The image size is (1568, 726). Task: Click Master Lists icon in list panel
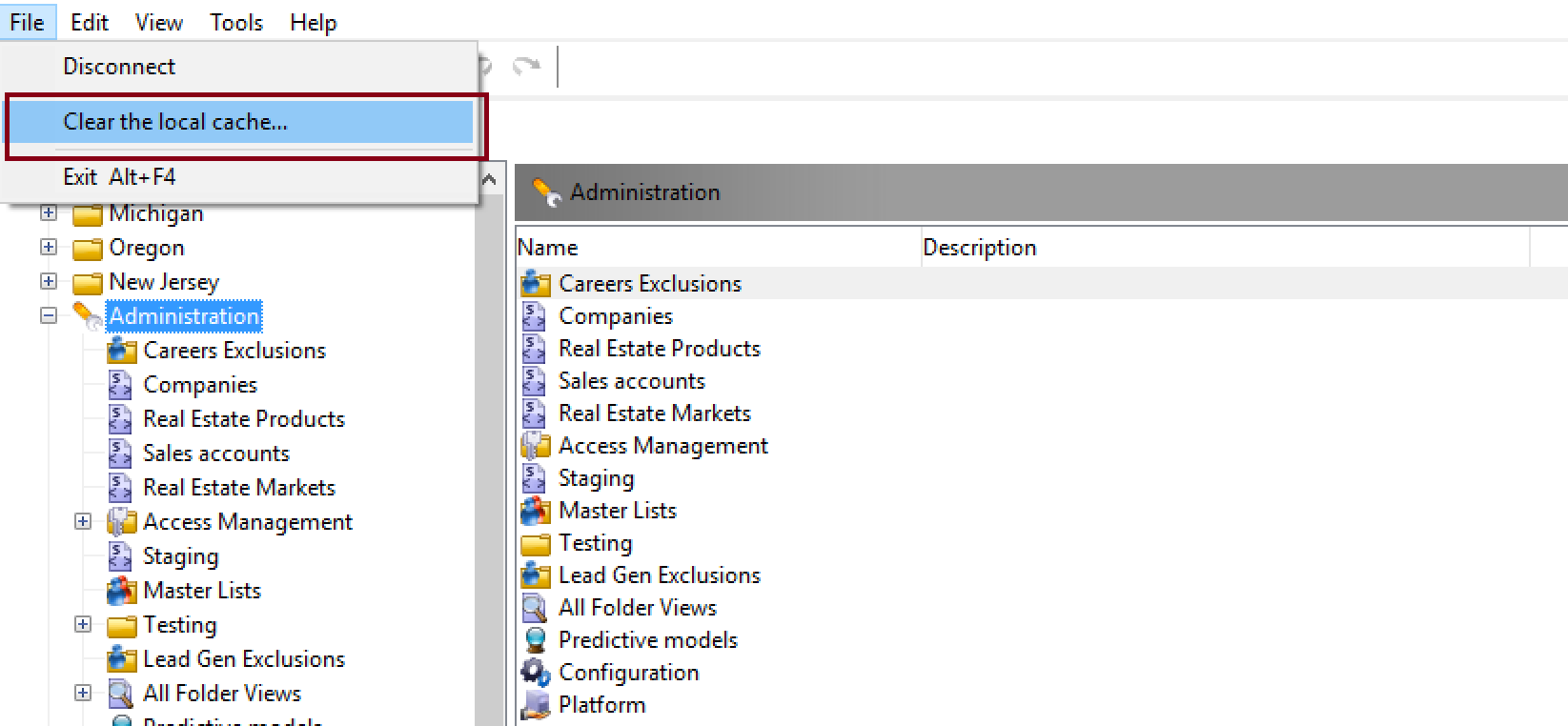536,511
